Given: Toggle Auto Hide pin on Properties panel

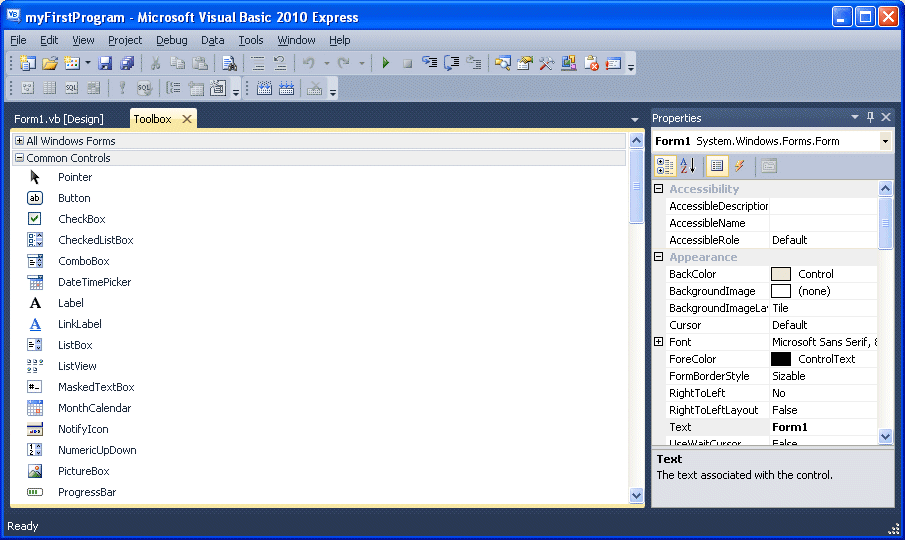Looking at the screenshot, I should 870,117.
